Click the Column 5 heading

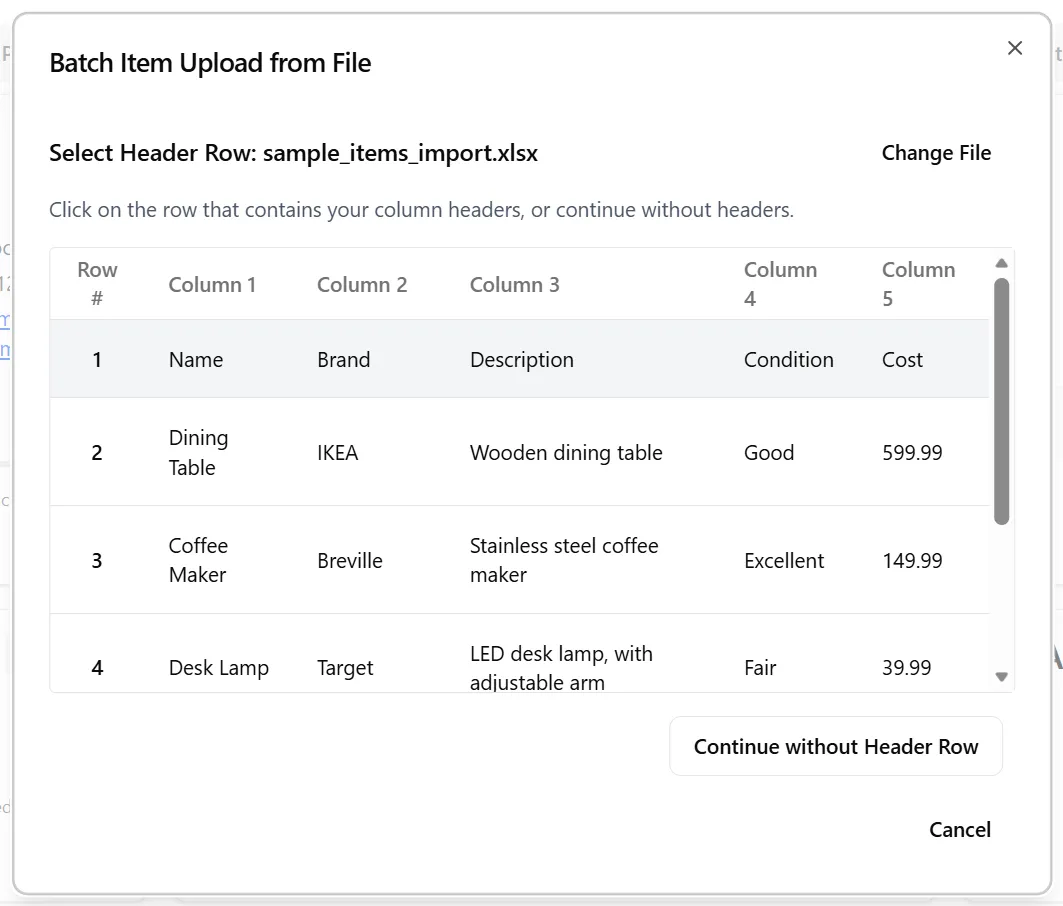[x=918, y=284]
